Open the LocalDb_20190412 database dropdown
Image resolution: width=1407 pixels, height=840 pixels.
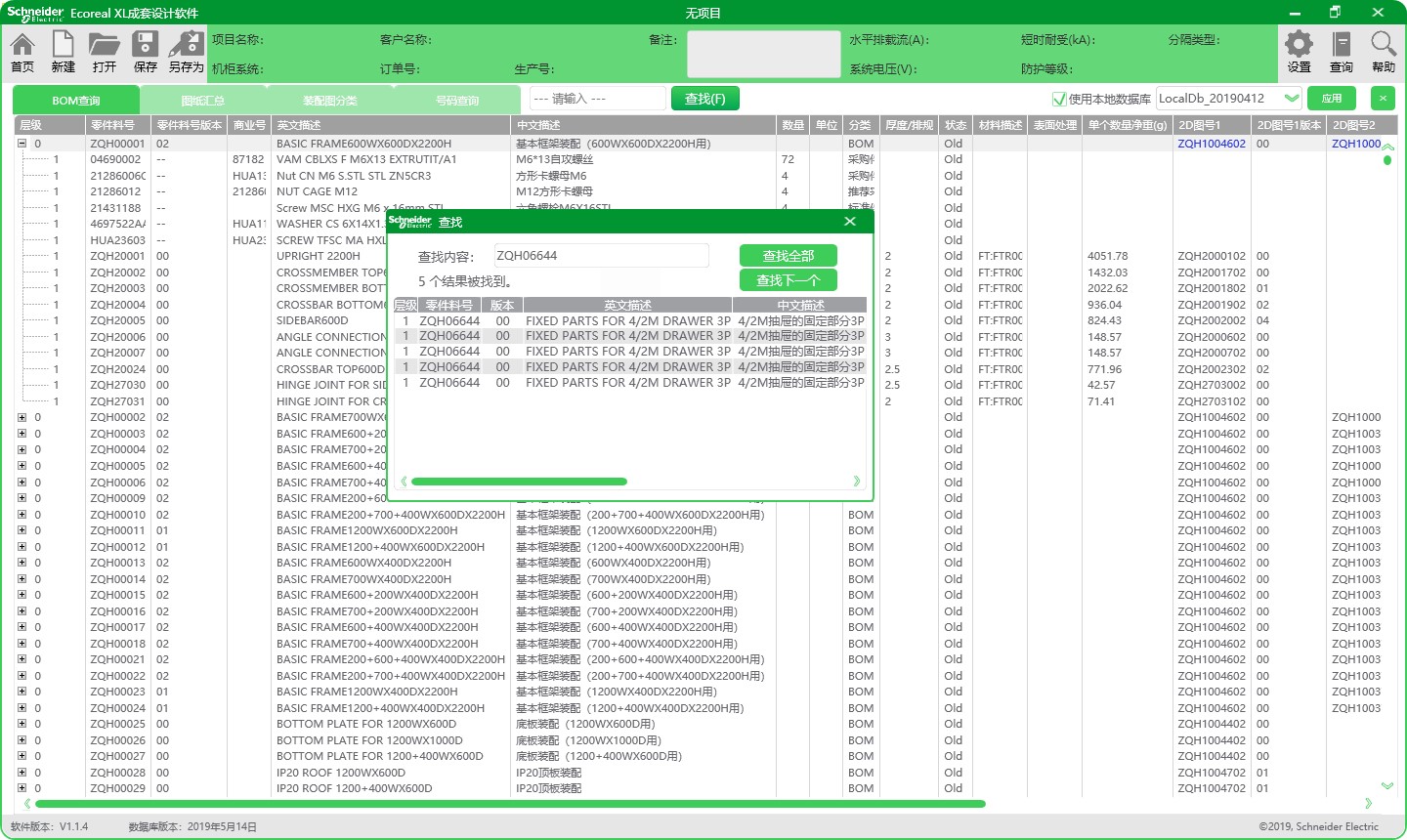(x=1292, y=99)
